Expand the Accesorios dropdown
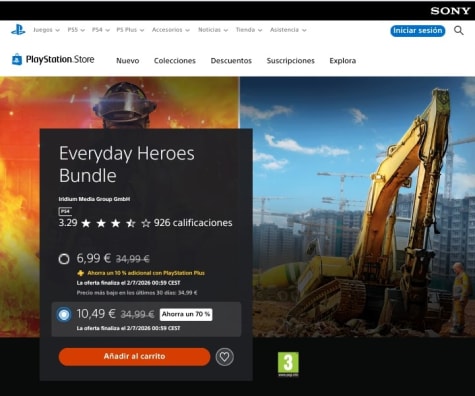The width and height of the screenshot is (475, 396). 171,30
